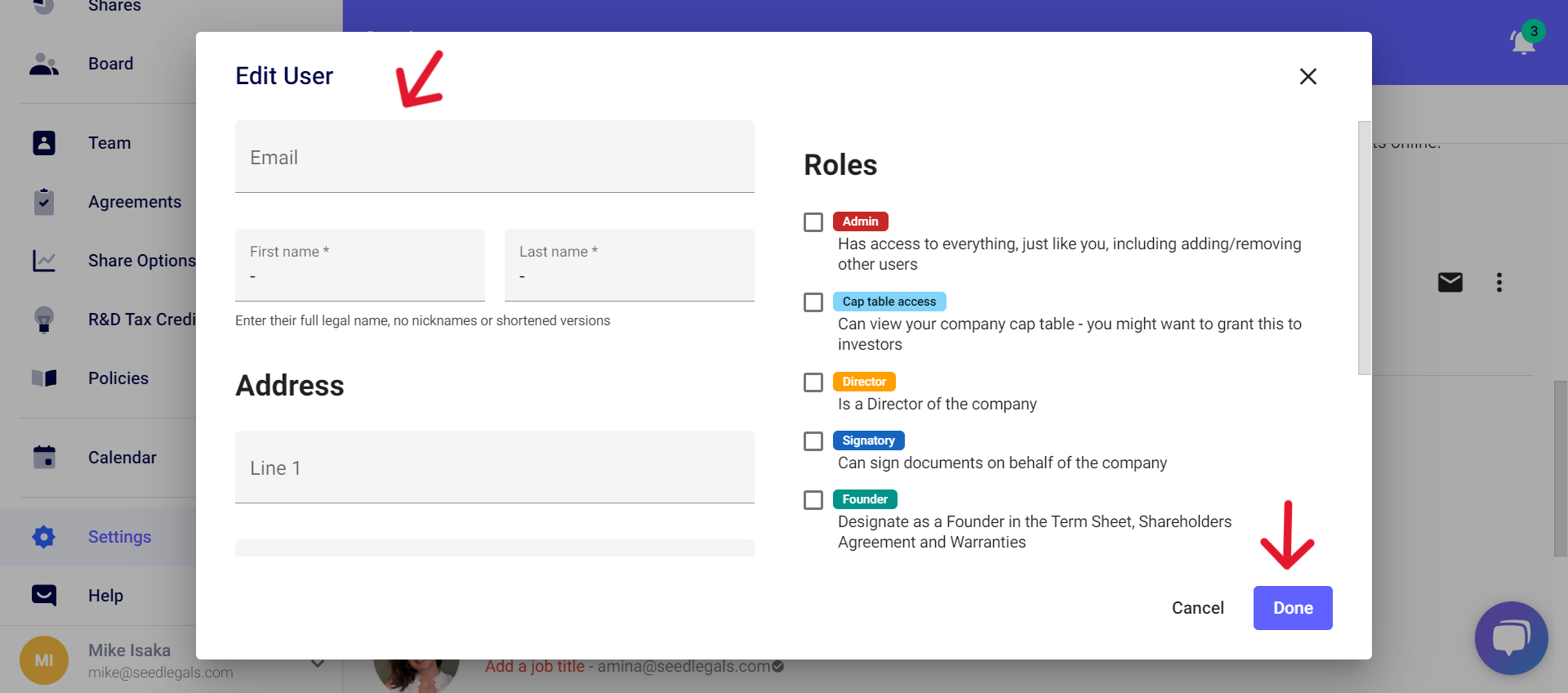The image size is (1568, 693).
Task: Click the Settings gear icon
Action: (44, 537)
